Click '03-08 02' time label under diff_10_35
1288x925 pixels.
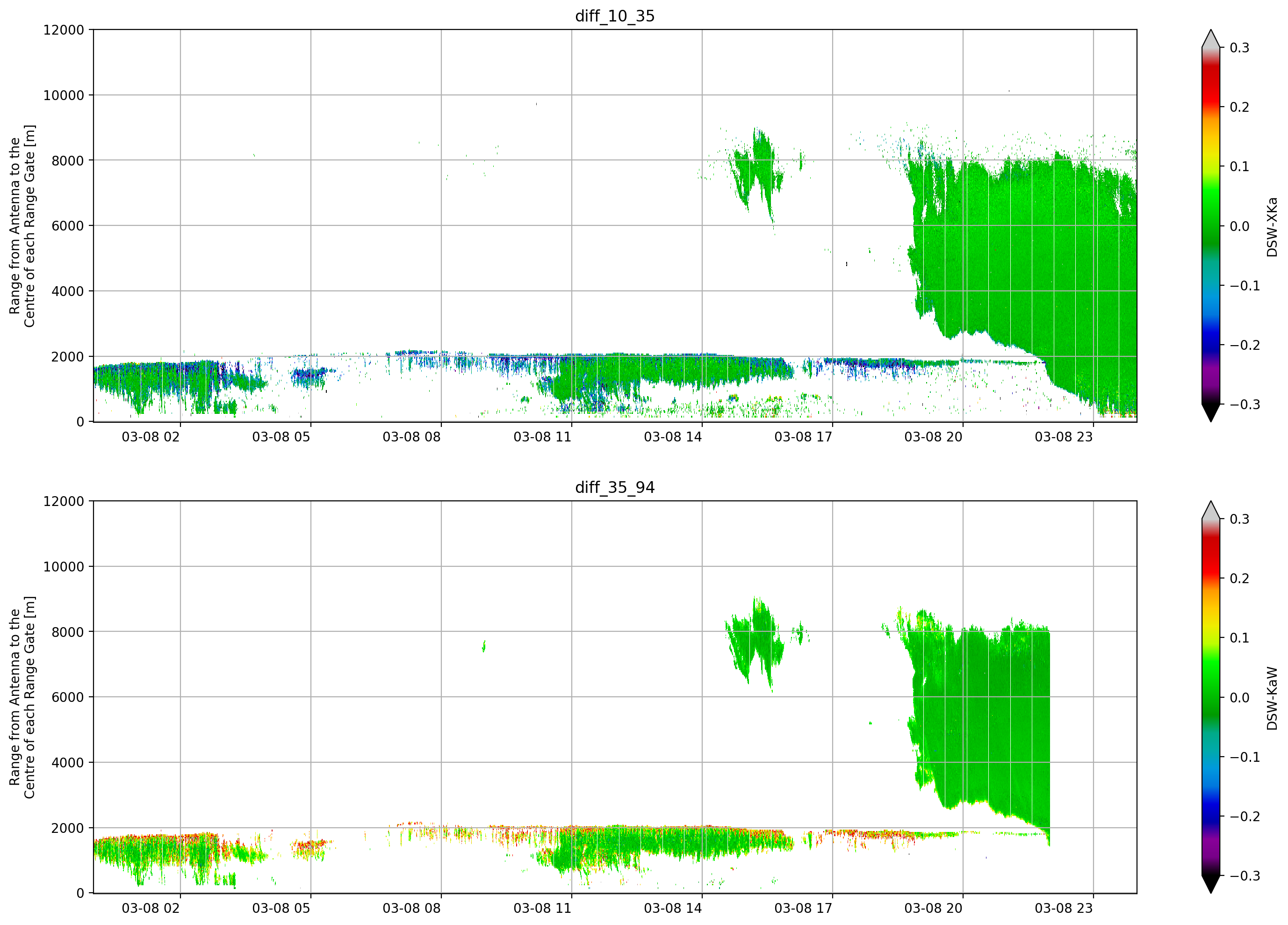tap(151, 437)
